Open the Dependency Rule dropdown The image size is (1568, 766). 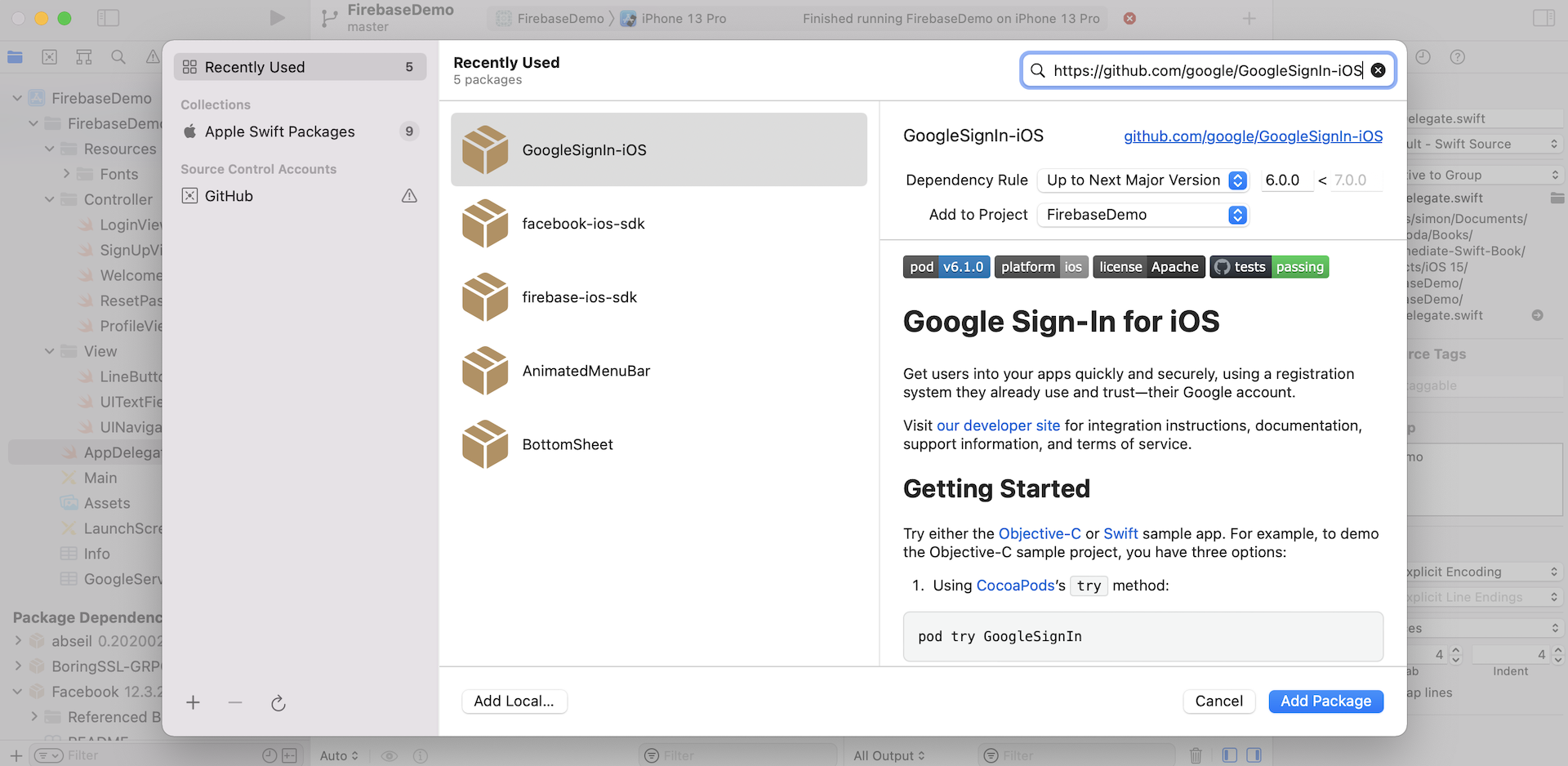point(1143,180)
